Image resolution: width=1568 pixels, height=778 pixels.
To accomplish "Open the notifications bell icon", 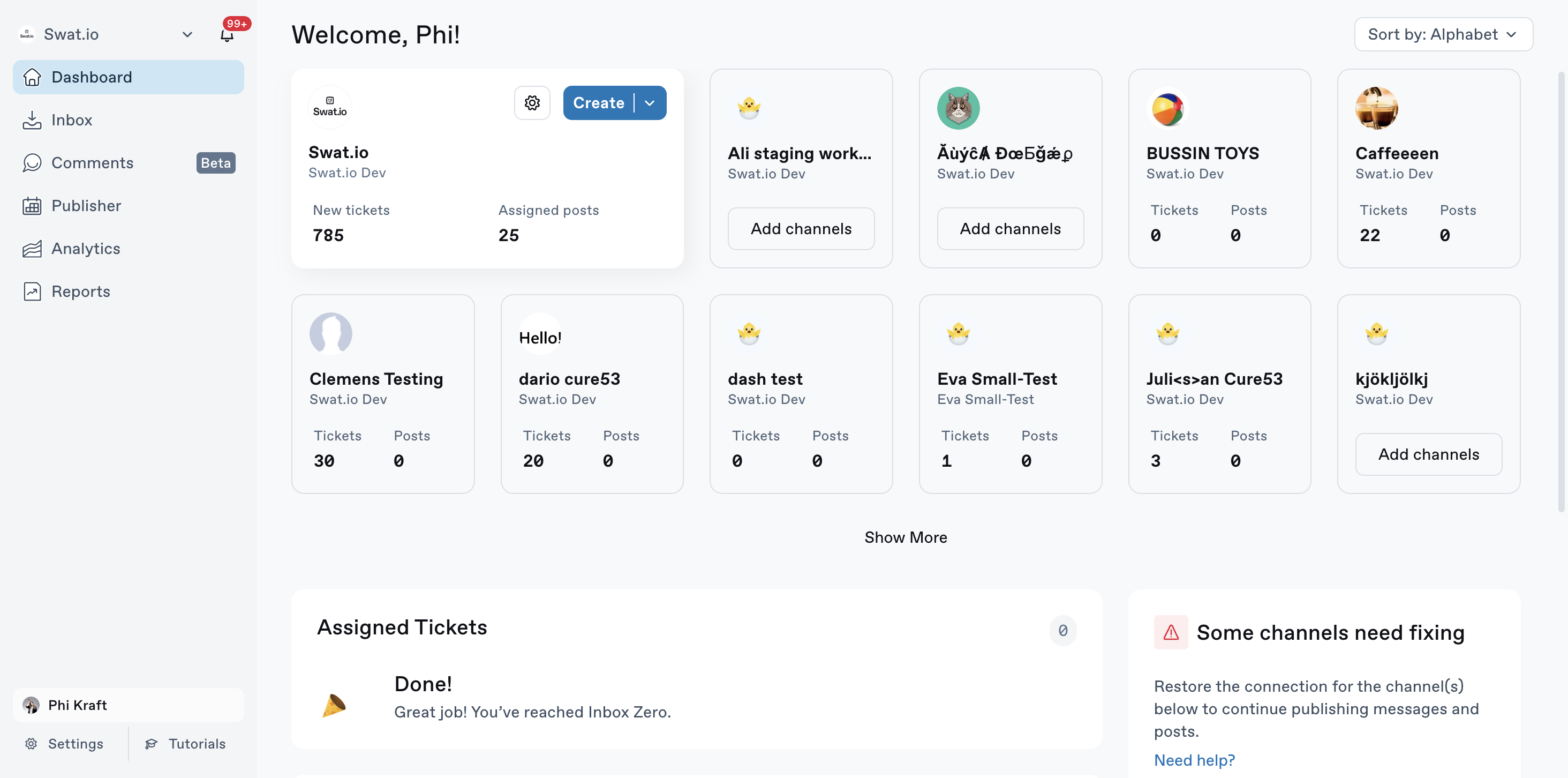I will 227,35.
